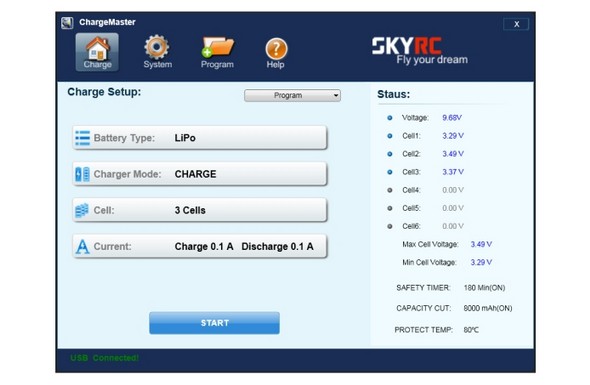This screenshot has width=590, height=385.
Task: Click the Current ampere 'A' icon
Action: click(x=82, y=247)
